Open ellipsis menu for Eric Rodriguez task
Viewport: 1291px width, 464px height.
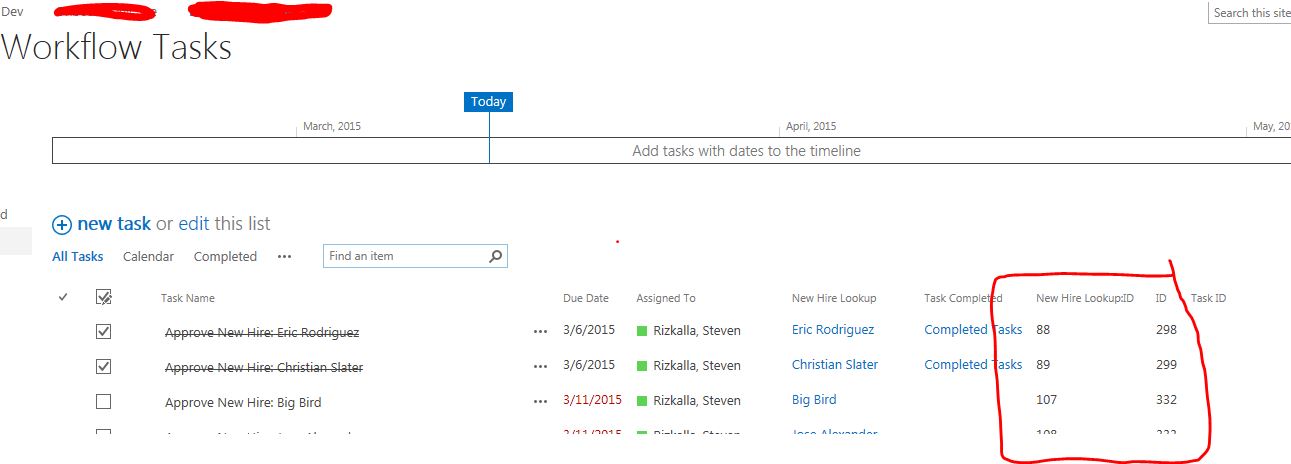coord(541,332)
